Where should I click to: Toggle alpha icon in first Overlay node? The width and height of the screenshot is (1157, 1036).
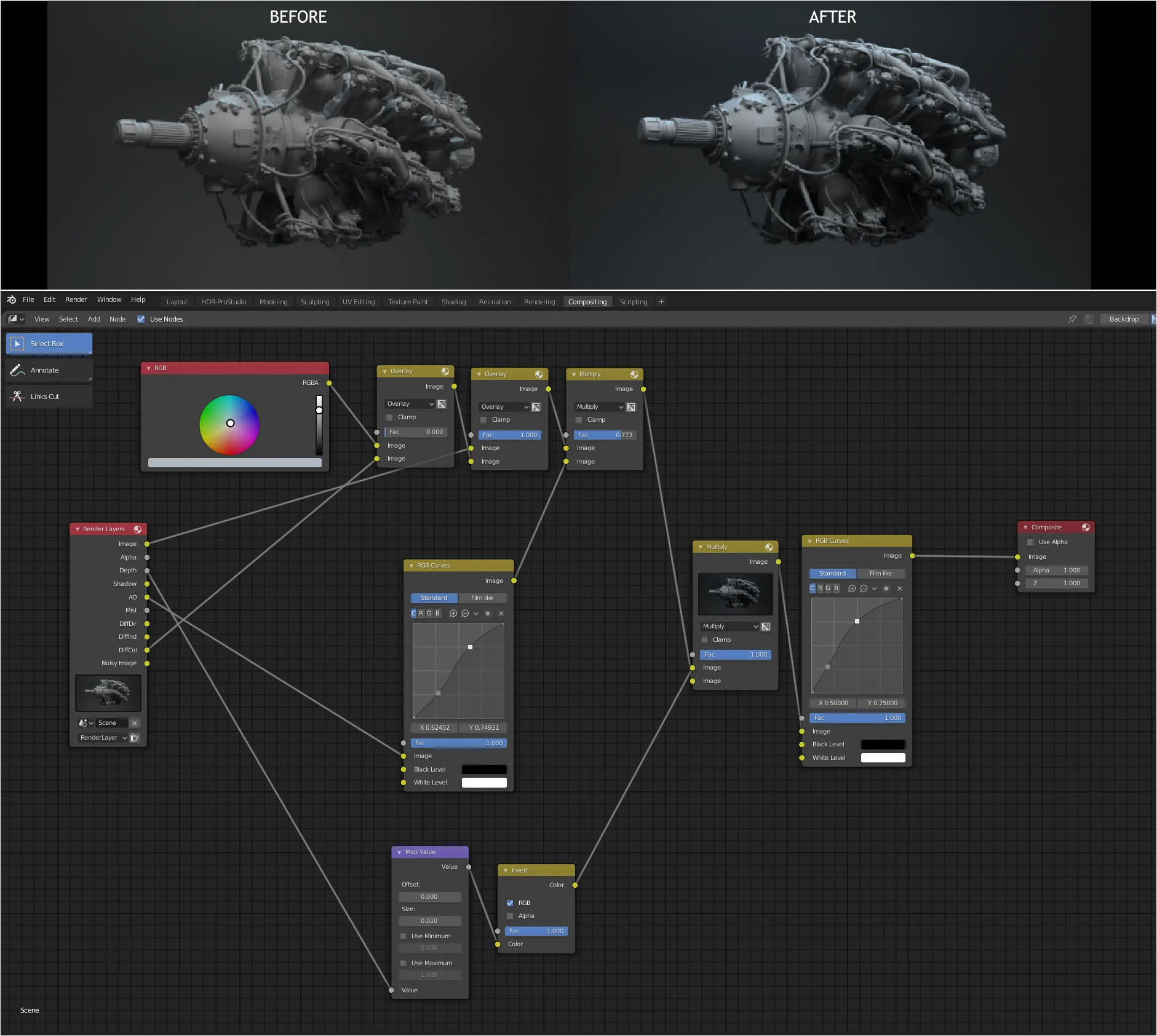click(x=442, y=404)
